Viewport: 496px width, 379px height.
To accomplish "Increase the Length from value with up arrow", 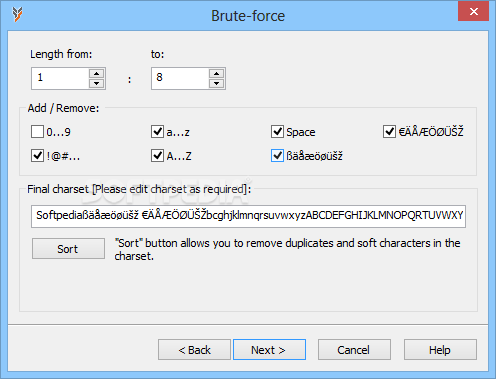I will point(97,73).
